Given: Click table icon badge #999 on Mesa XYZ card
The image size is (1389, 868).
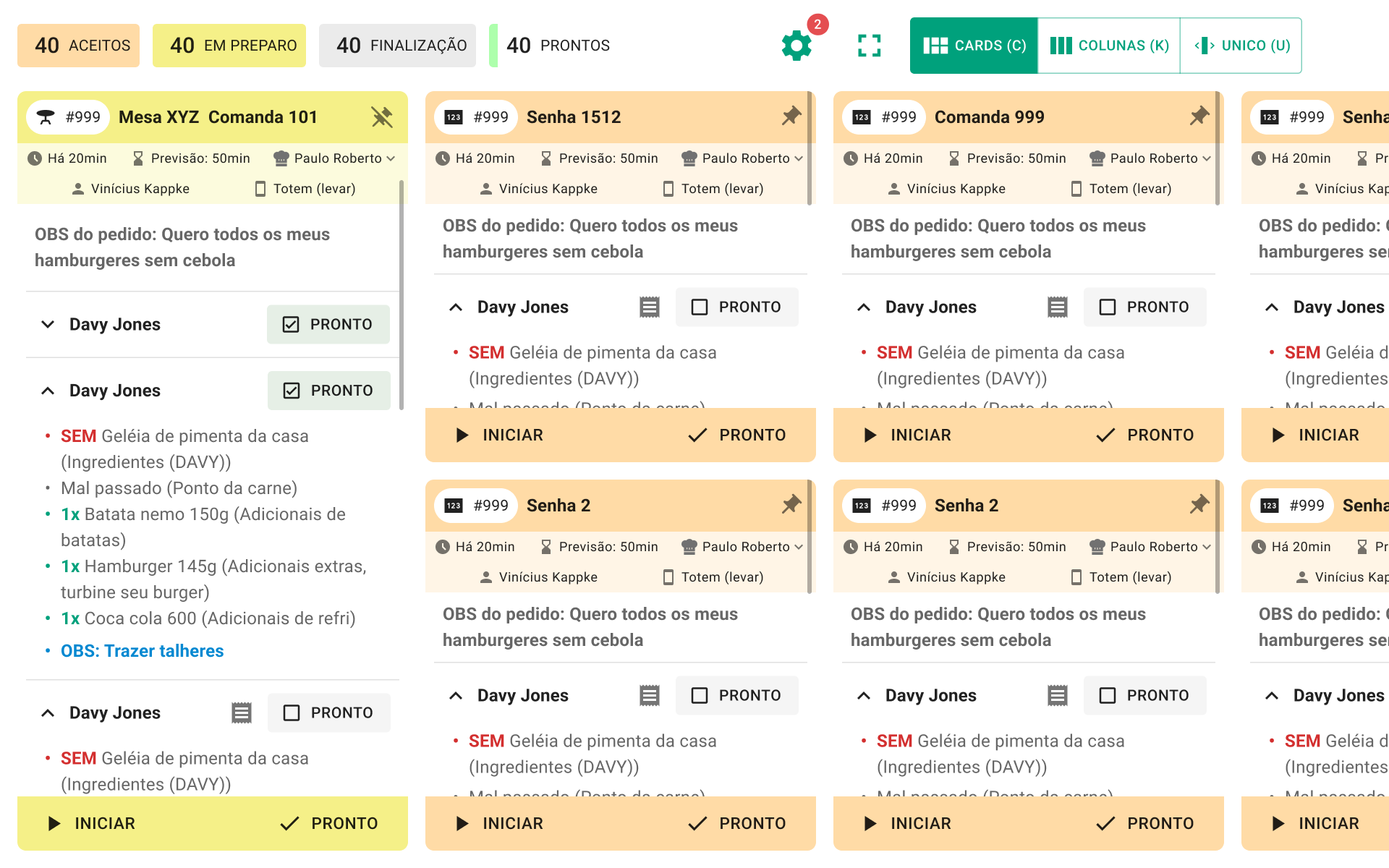Looking at the screenshot, I should (x=68, y=117).
